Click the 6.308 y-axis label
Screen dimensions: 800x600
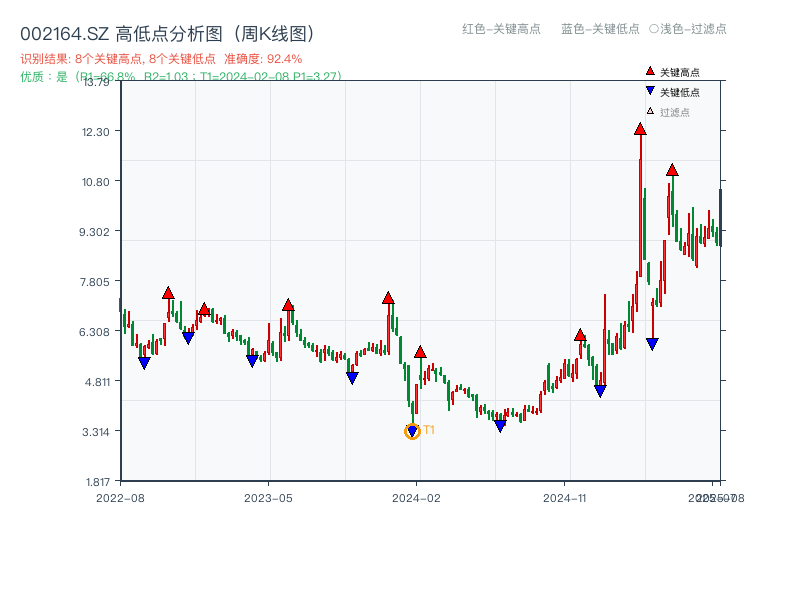click(94, 332)
